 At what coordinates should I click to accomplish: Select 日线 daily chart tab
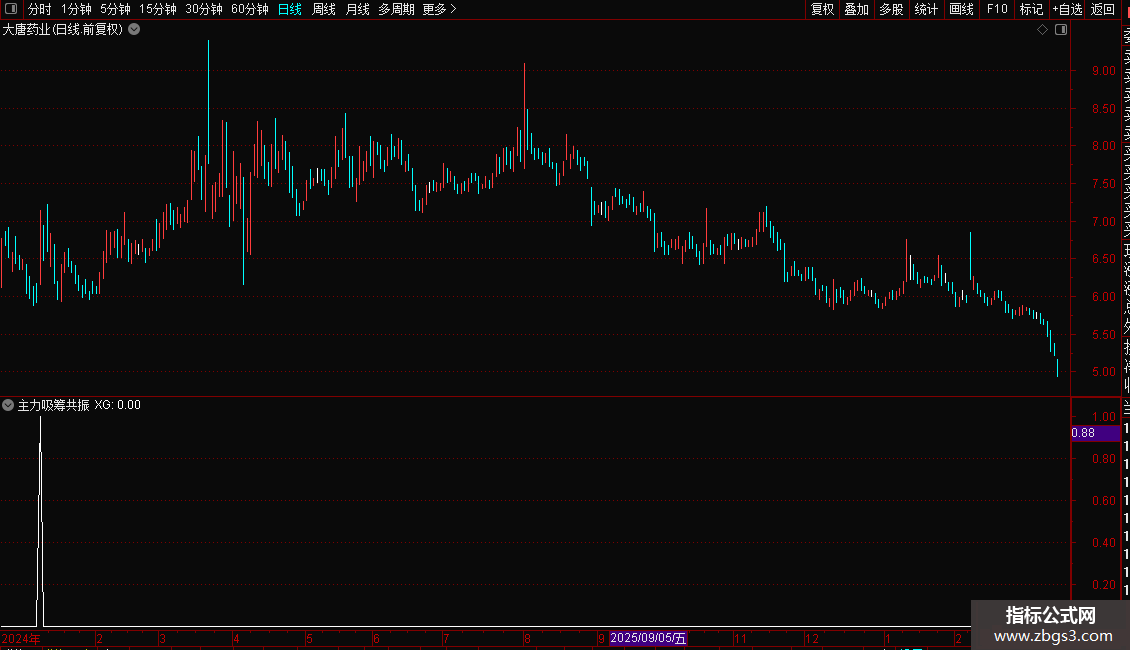290,9
